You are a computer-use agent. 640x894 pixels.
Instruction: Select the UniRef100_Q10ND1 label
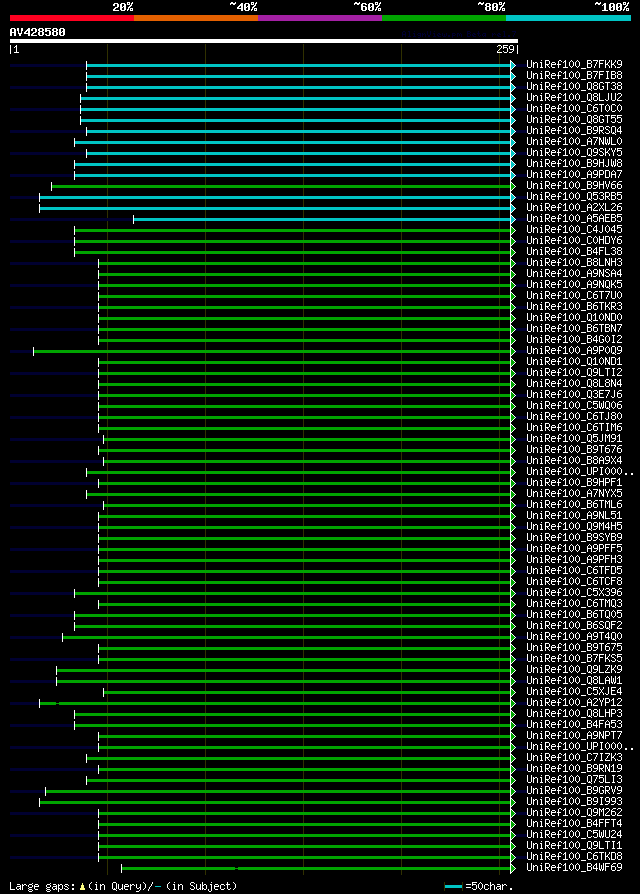tap(574, 362)
